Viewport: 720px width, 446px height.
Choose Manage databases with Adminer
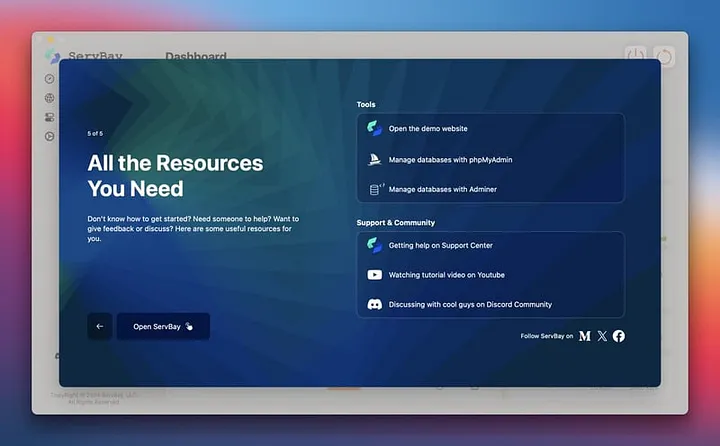pos(442,189)
